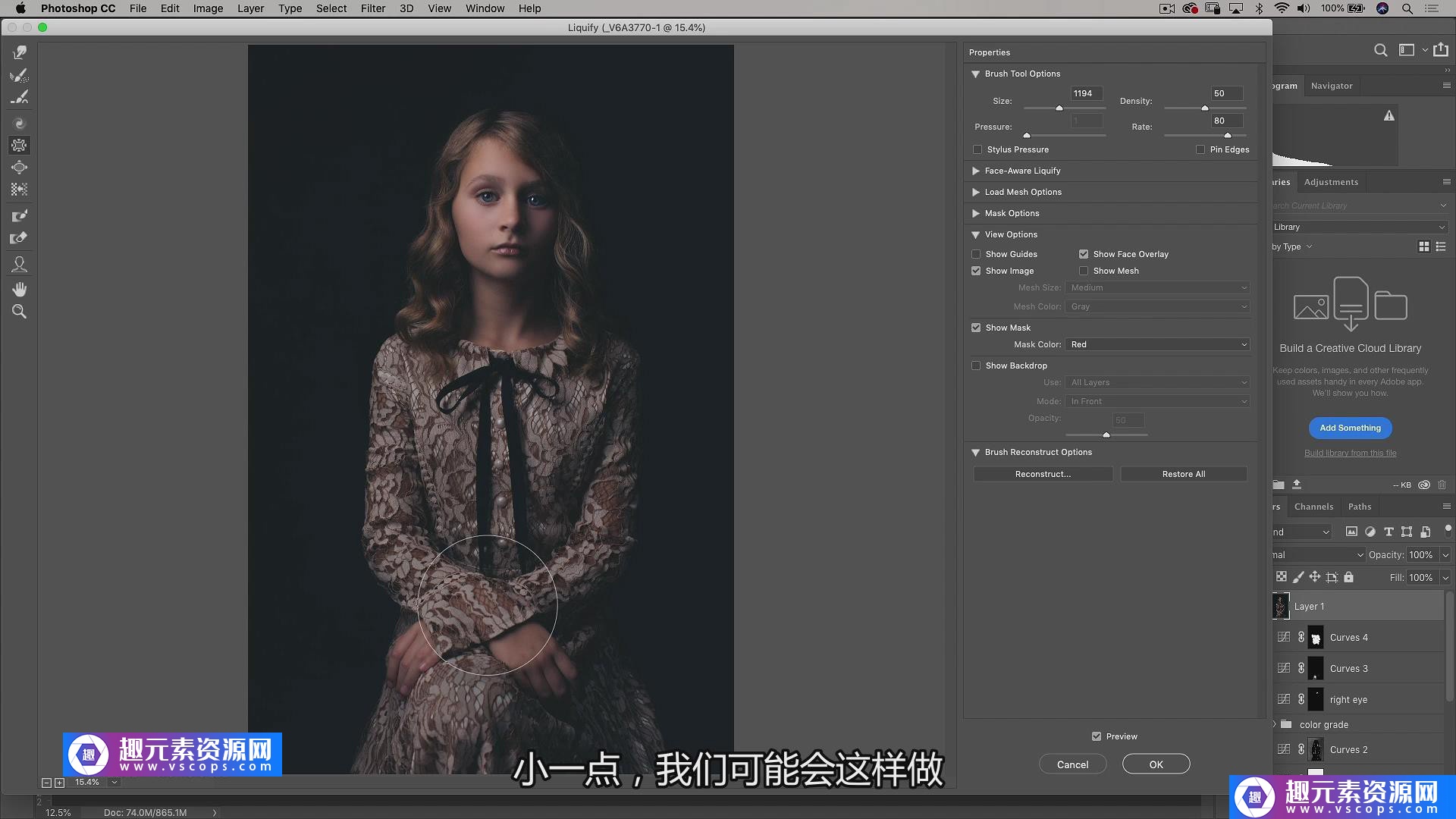Image resolution: width=1456 pixels, height=819 pixels.
Task: Select the Reconstruct tool
Action: tap(20, 75)
